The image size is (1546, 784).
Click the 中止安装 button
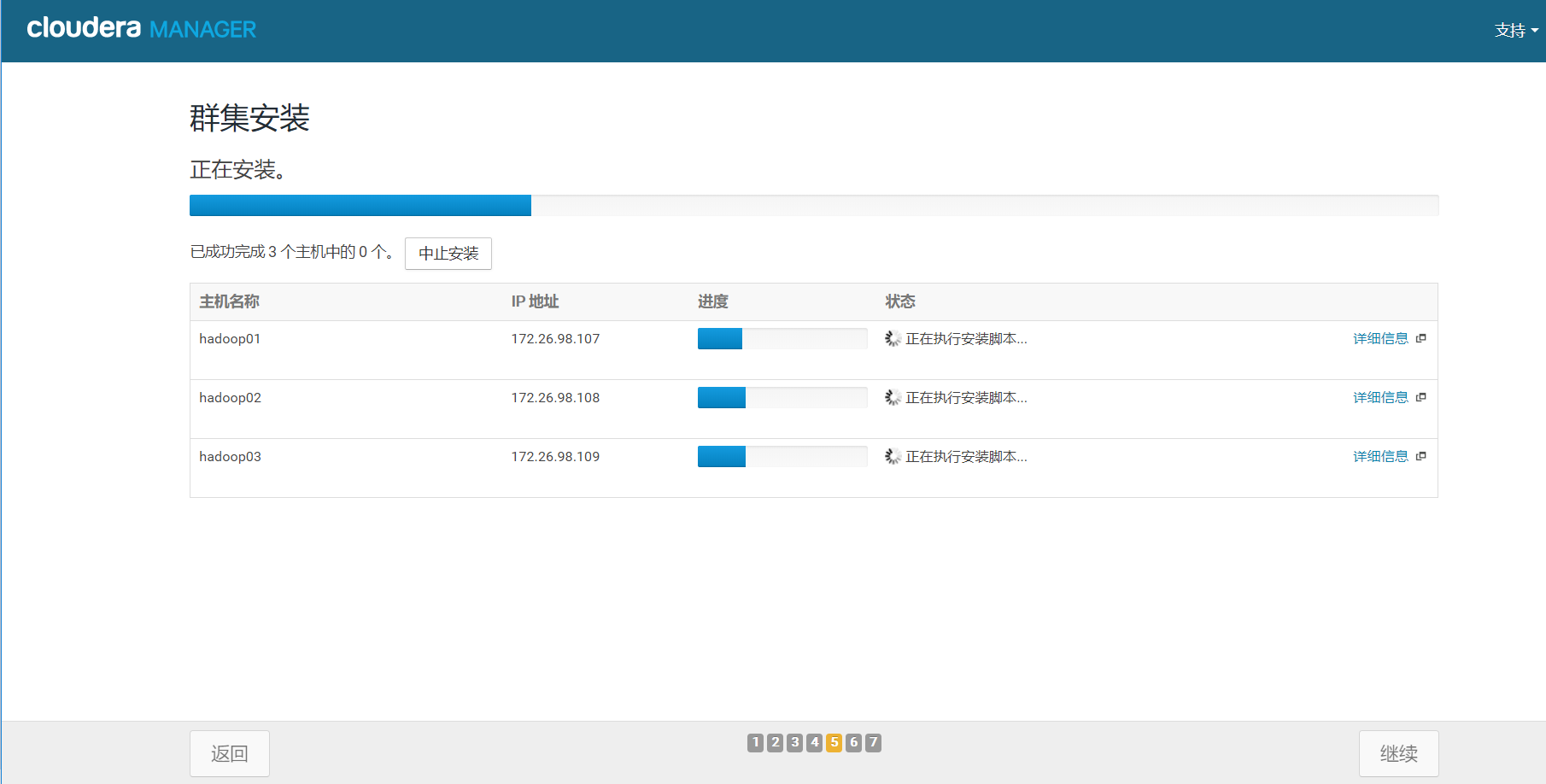coord(448,254)
